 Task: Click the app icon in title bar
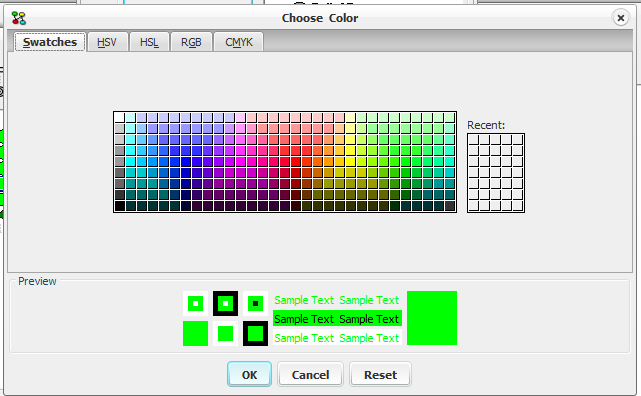[x=19, y=18]
